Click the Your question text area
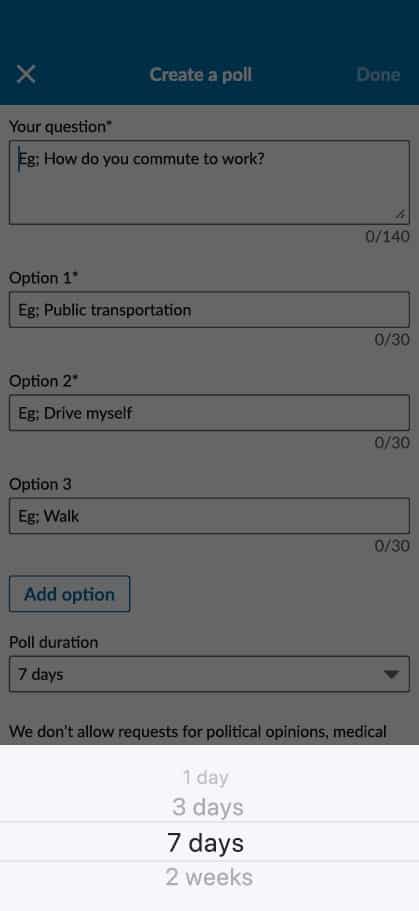The image size is (419, 911). [209, 182]
